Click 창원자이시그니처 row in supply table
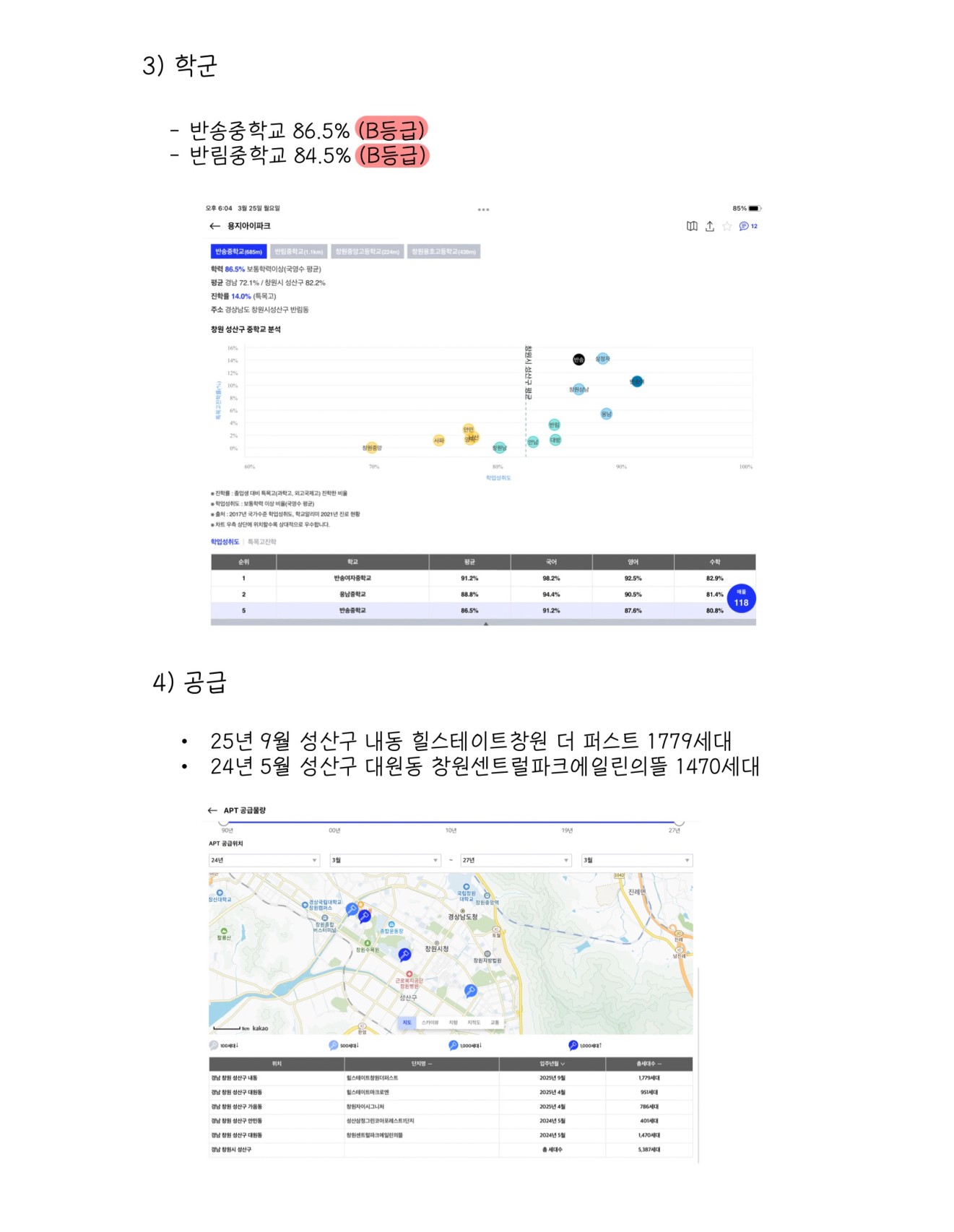Screen dimensions: 954x1232 click(x=451, y=1106)
